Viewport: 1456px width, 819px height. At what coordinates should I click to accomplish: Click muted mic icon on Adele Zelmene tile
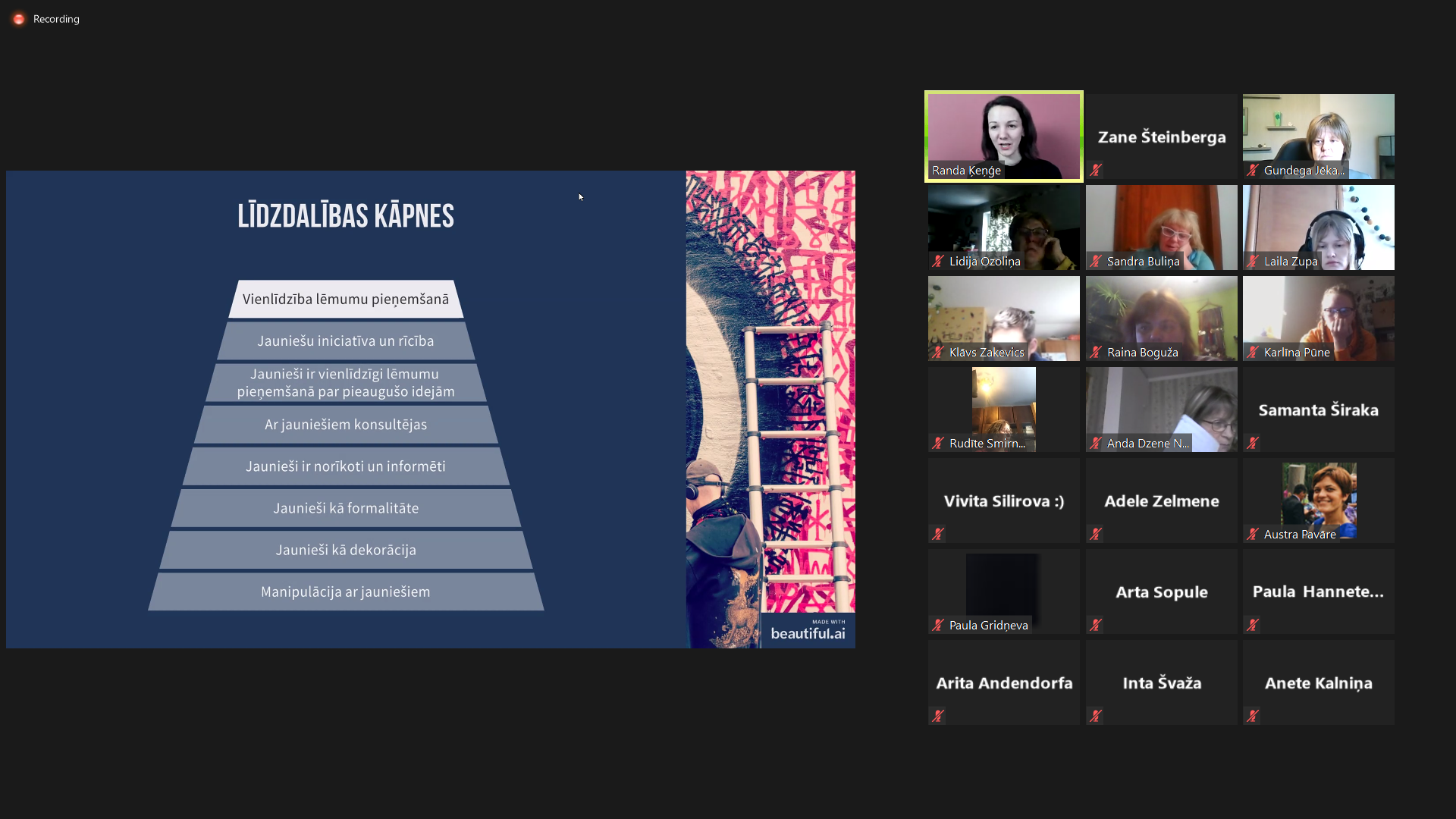1096,534
